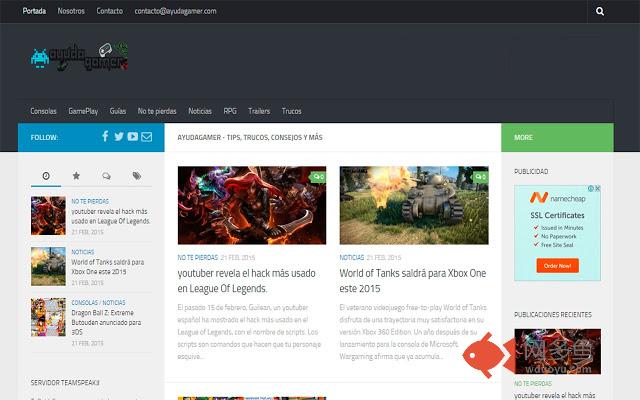The image size is (640, 400).
Task: Open Publicaciones Recientes thumbnail image
Action: [x=558, y=351]
